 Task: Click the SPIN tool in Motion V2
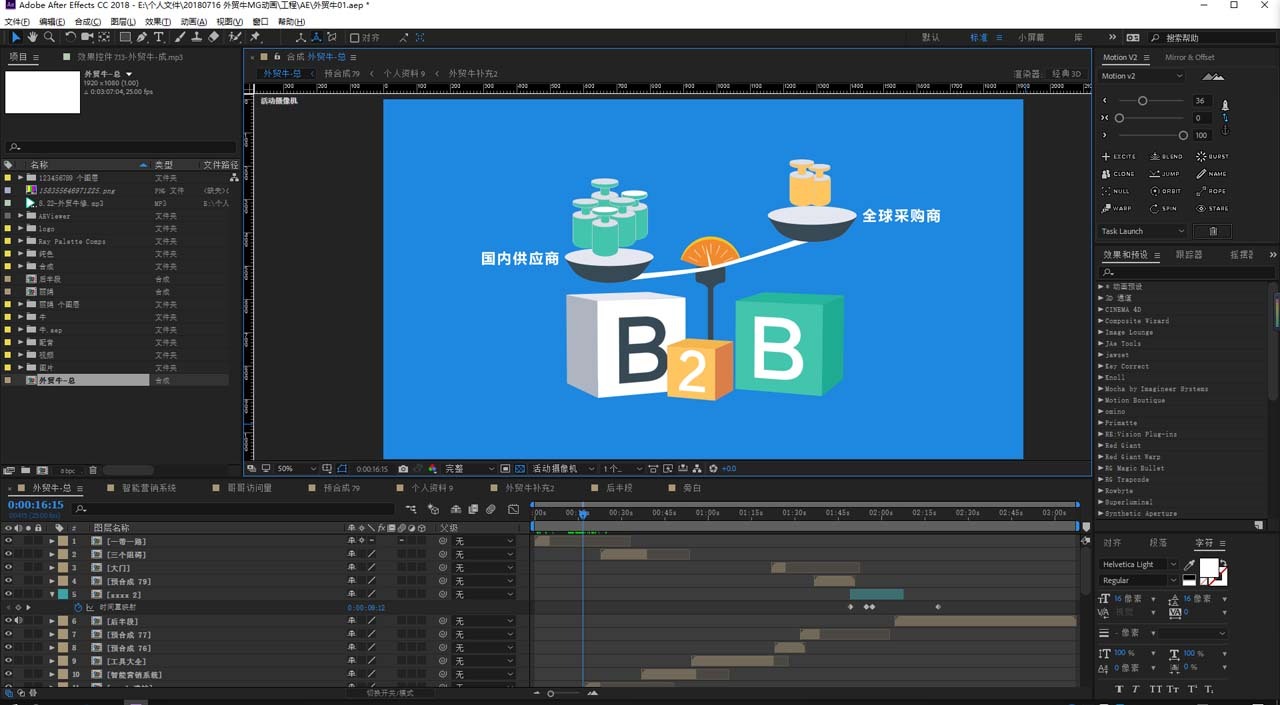tap(1163, 209)
